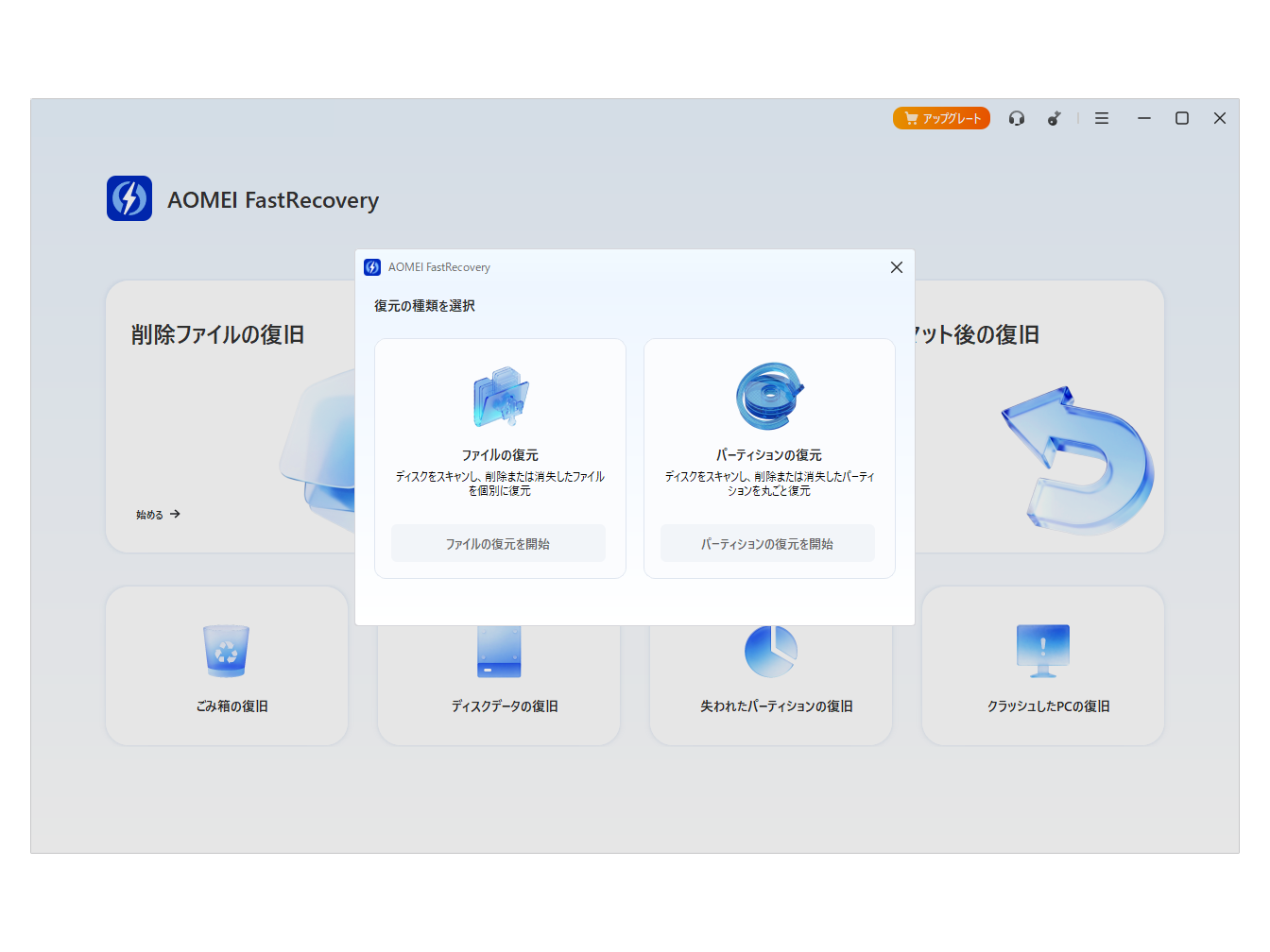The image size is (1270, 952).
Task: Open 削除ファイルの復旧 card heading
Action: pyautogui.click(x=217, y=334)
